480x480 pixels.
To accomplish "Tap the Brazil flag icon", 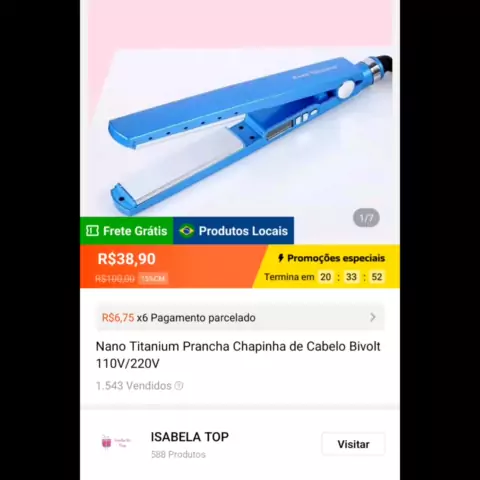I will 186,231.
